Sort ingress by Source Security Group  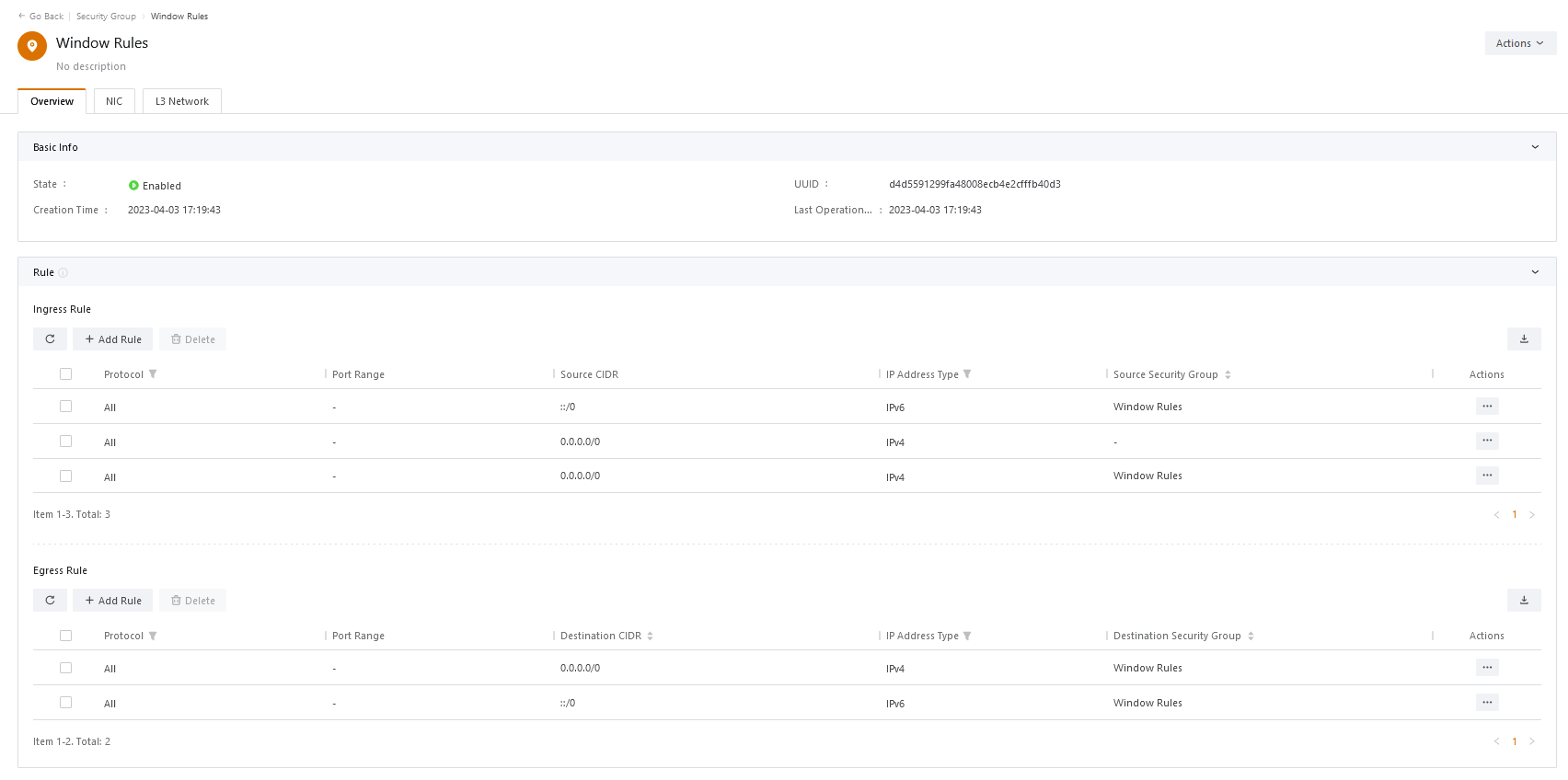coord(1228,374)
